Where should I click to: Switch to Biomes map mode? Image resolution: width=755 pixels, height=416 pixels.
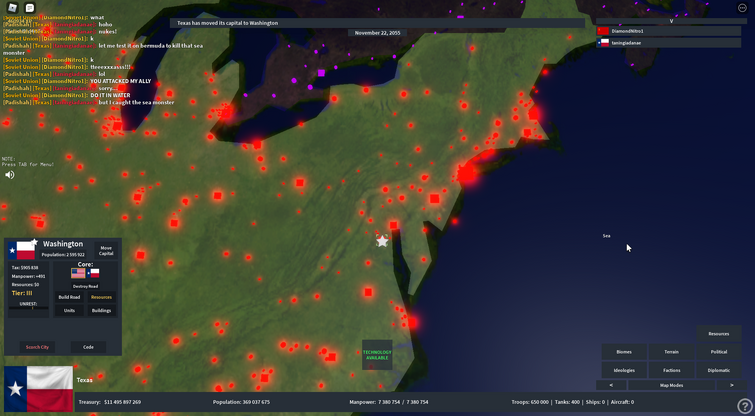624,352
